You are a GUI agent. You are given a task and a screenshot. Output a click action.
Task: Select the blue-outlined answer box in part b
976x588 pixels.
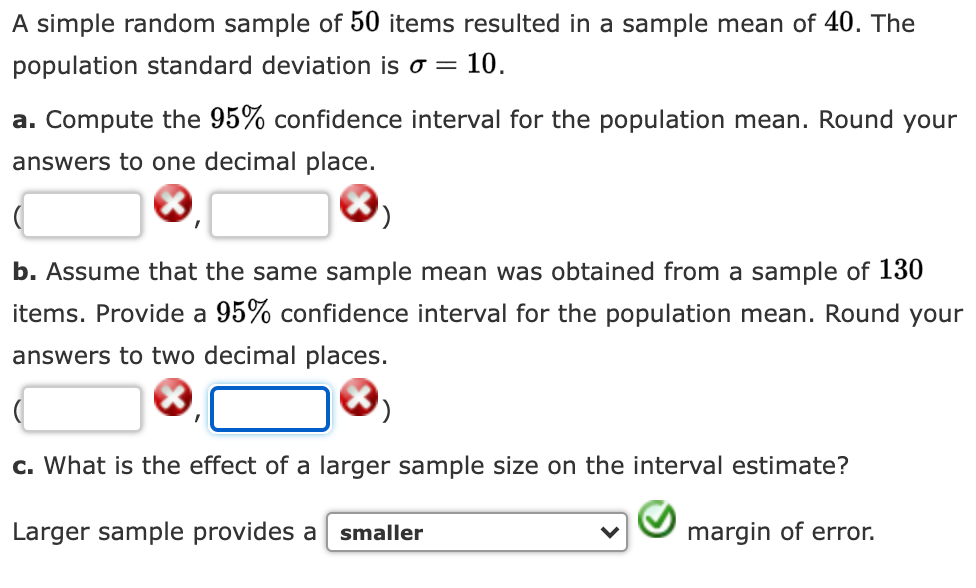click(268, 407)
